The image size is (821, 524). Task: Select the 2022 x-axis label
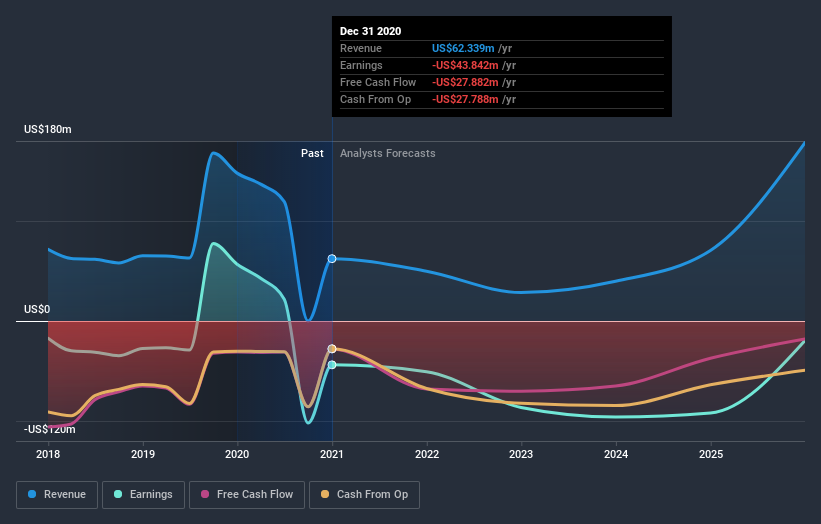427,454
